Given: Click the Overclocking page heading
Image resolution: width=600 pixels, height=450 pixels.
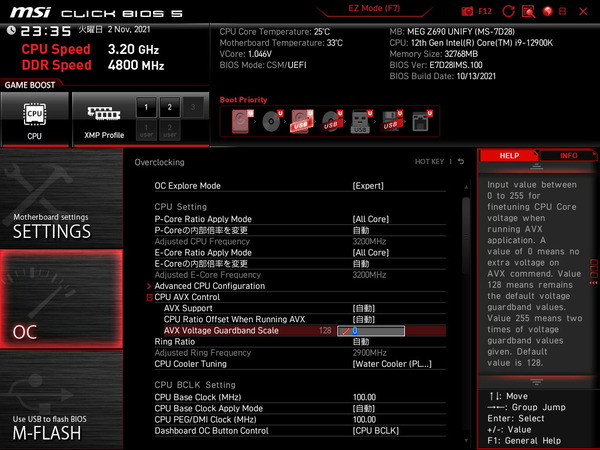Looking at the screenshot, I should click(160, 162).
